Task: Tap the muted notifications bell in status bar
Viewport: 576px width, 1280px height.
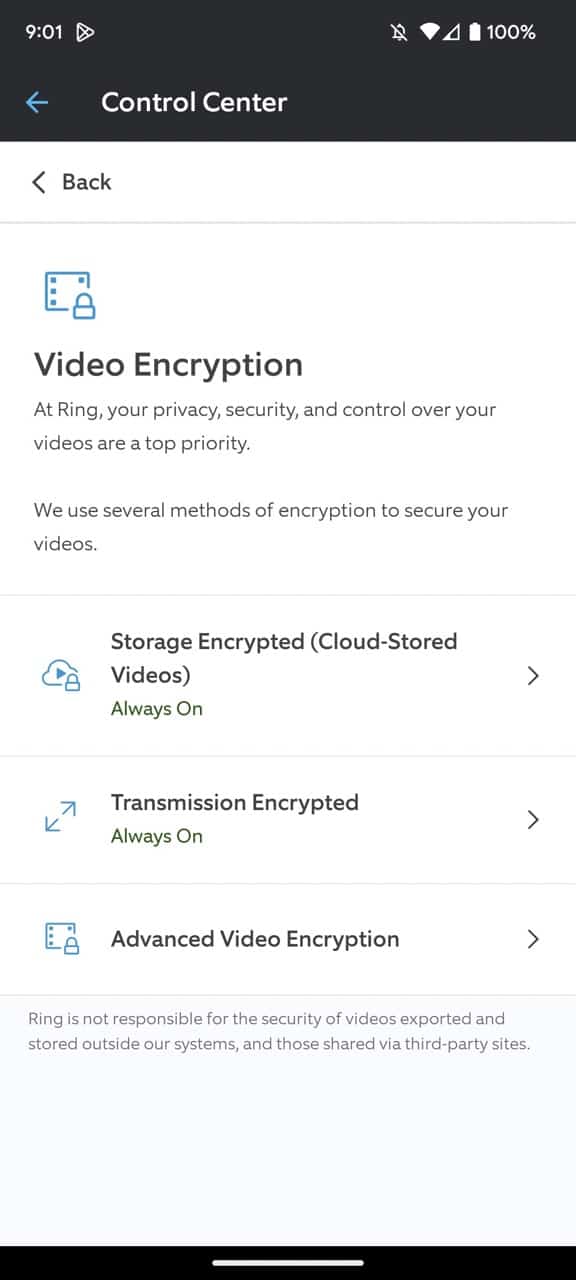Action: [x=400, y=32]
